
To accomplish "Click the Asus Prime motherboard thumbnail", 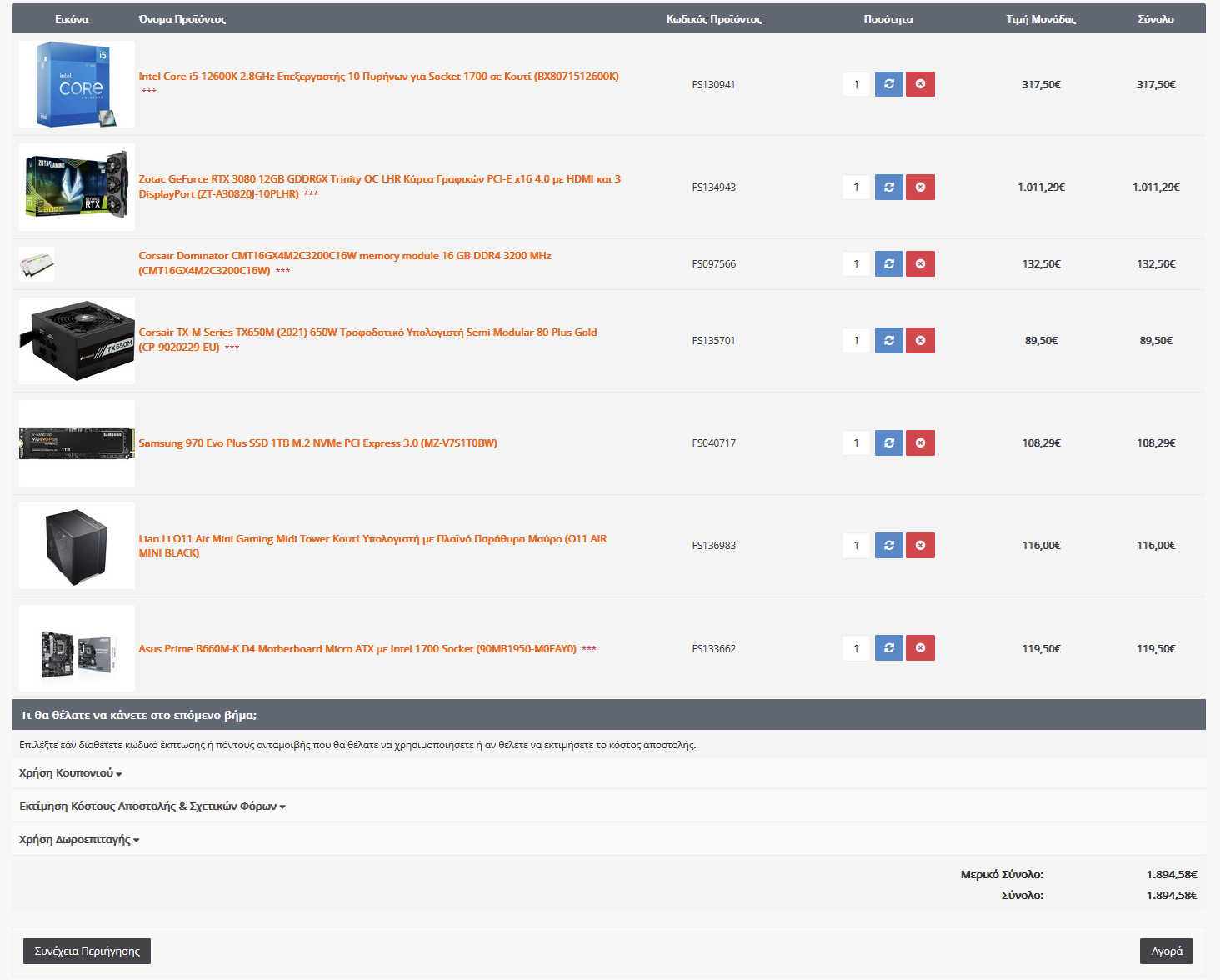I will tap(77, 648).
